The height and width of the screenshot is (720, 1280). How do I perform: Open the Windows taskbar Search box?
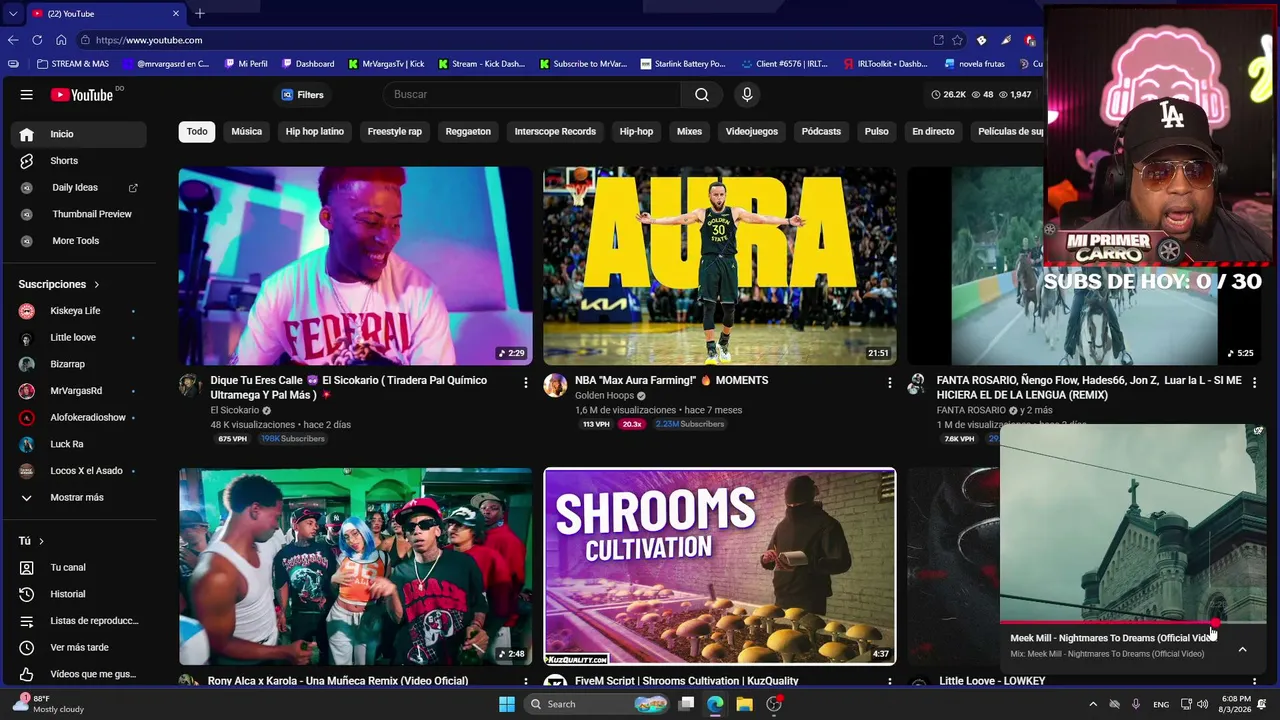point(597,704)
